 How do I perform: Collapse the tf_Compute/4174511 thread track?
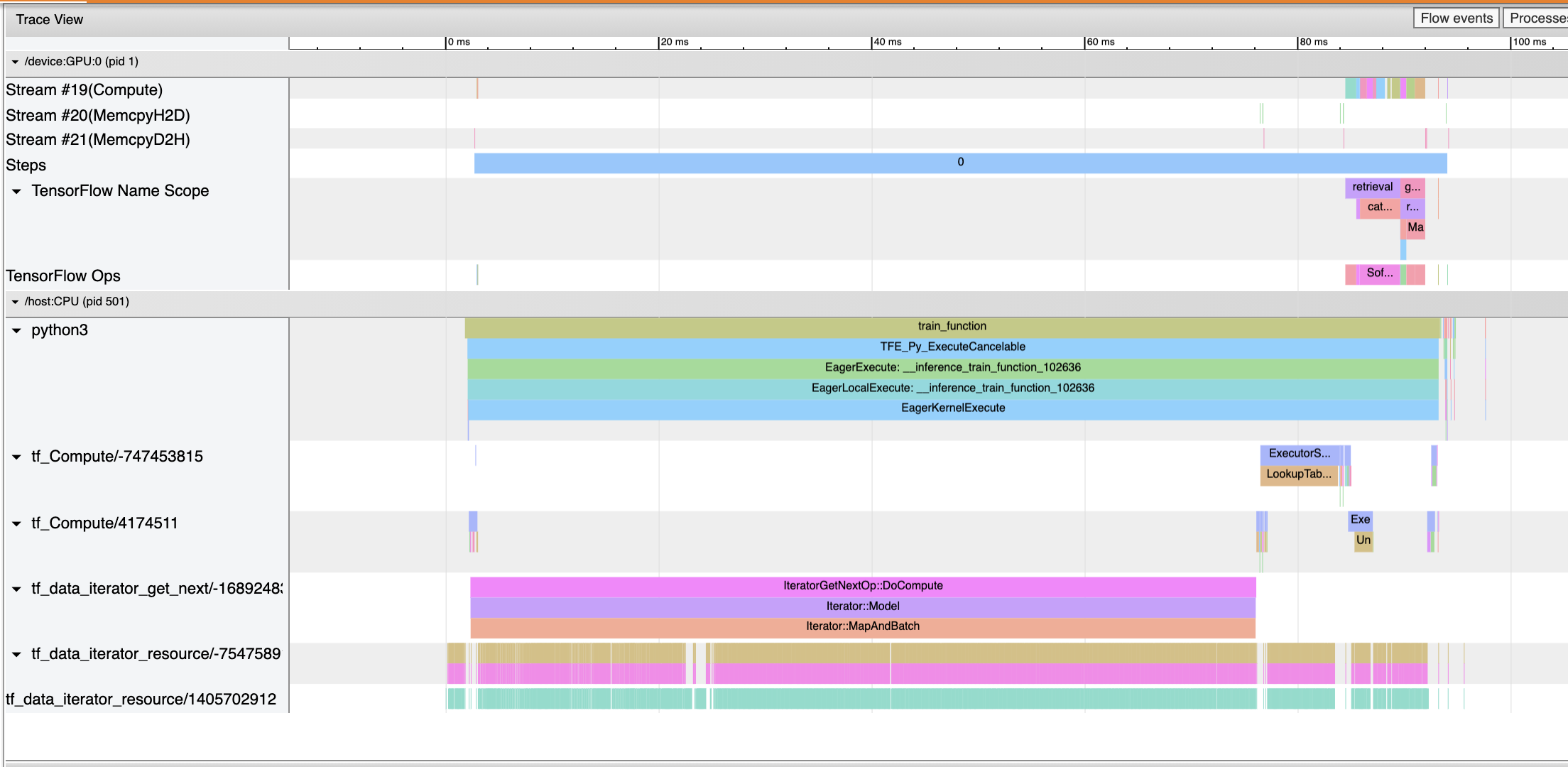17,523
